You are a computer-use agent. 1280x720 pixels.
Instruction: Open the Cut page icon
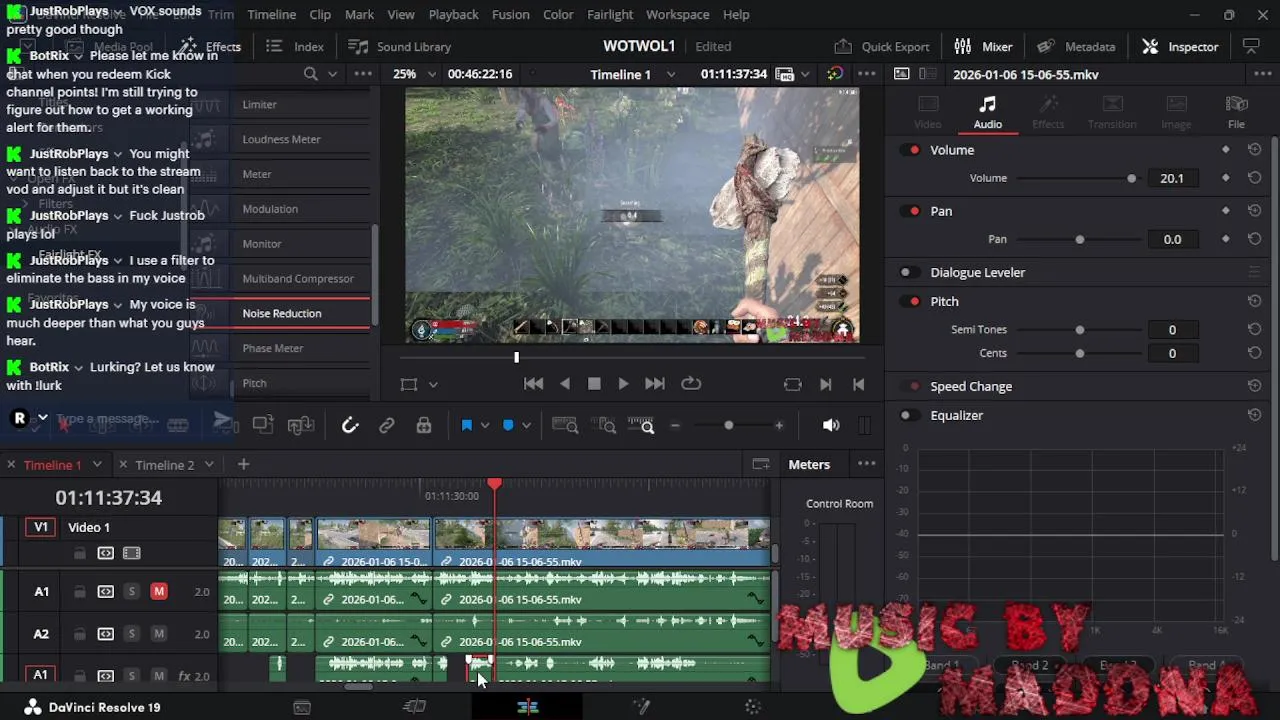point(414,707)
